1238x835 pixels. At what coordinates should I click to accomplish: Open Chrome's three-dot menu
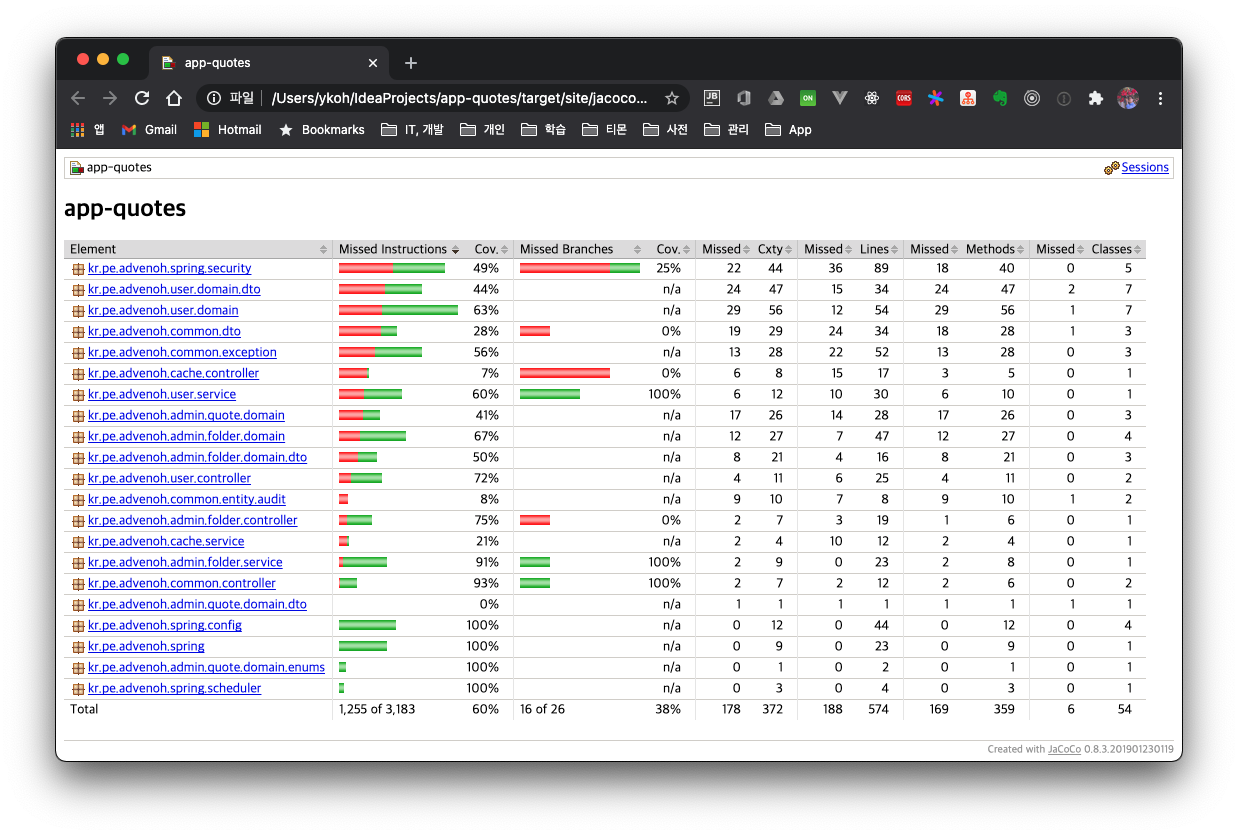(x=1160, y=98)
